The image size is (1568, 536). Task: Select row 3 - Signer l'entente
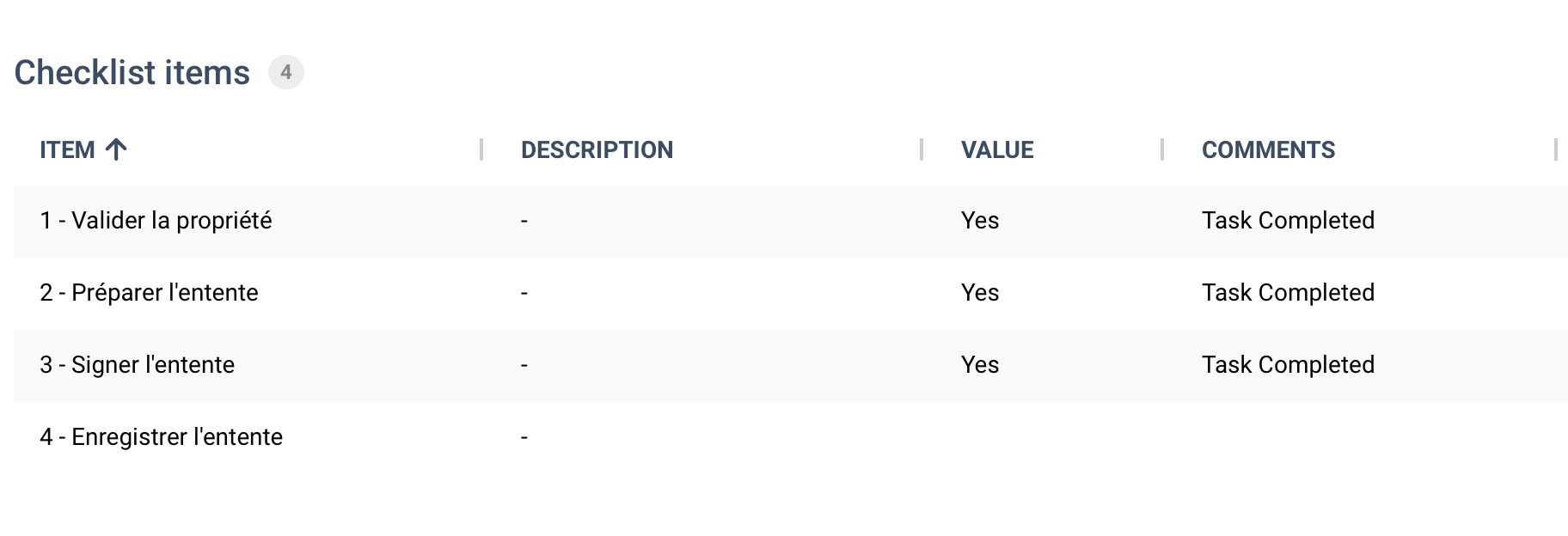791,365
